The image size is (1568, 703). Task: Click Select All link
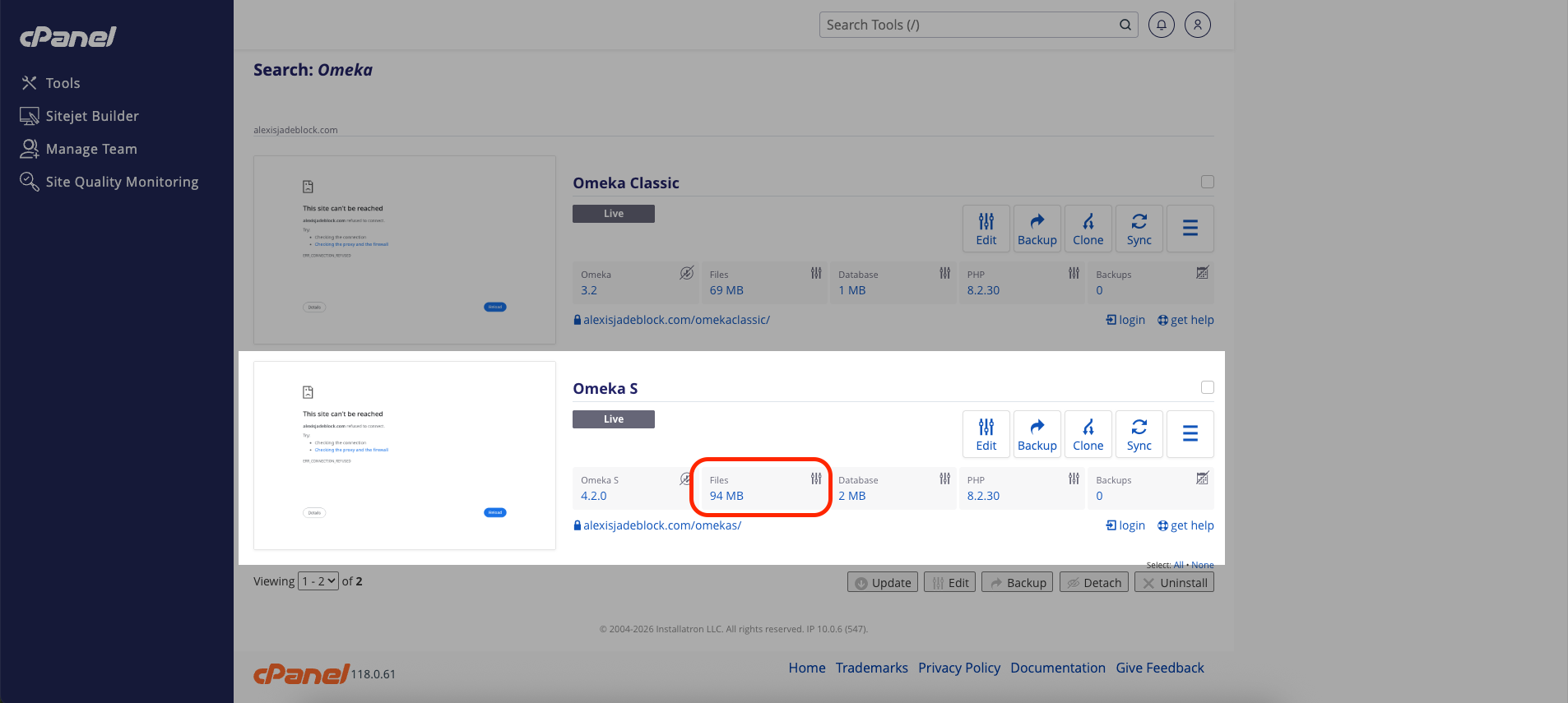1178,565
